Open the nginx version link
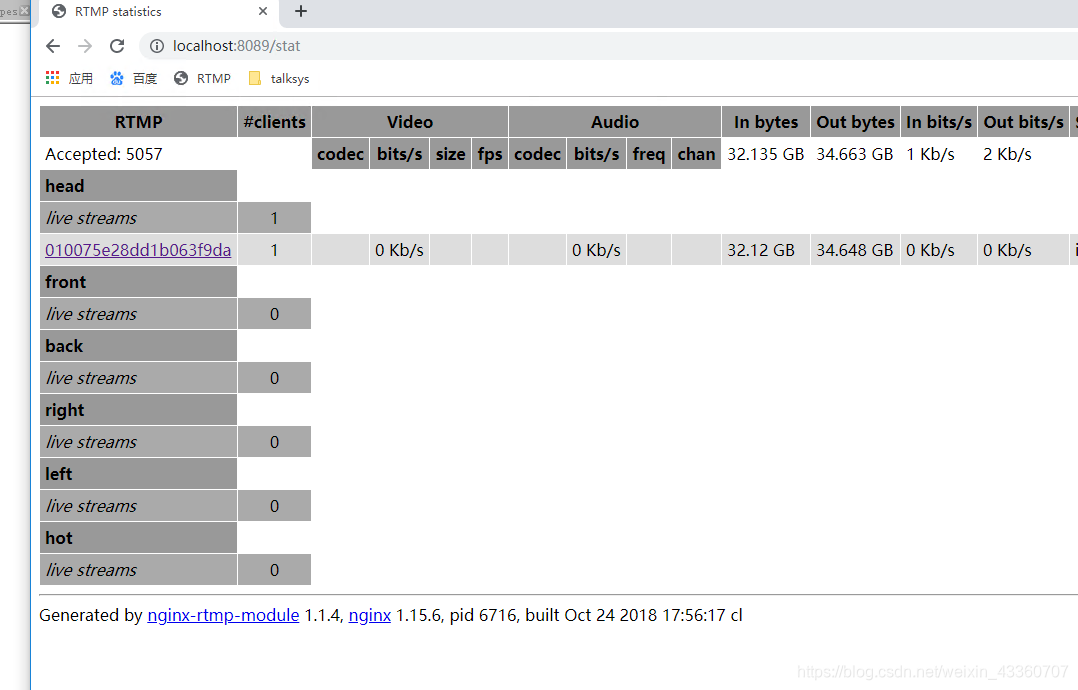Viewport: 1078px width, 690px height. tap(369, 615)
